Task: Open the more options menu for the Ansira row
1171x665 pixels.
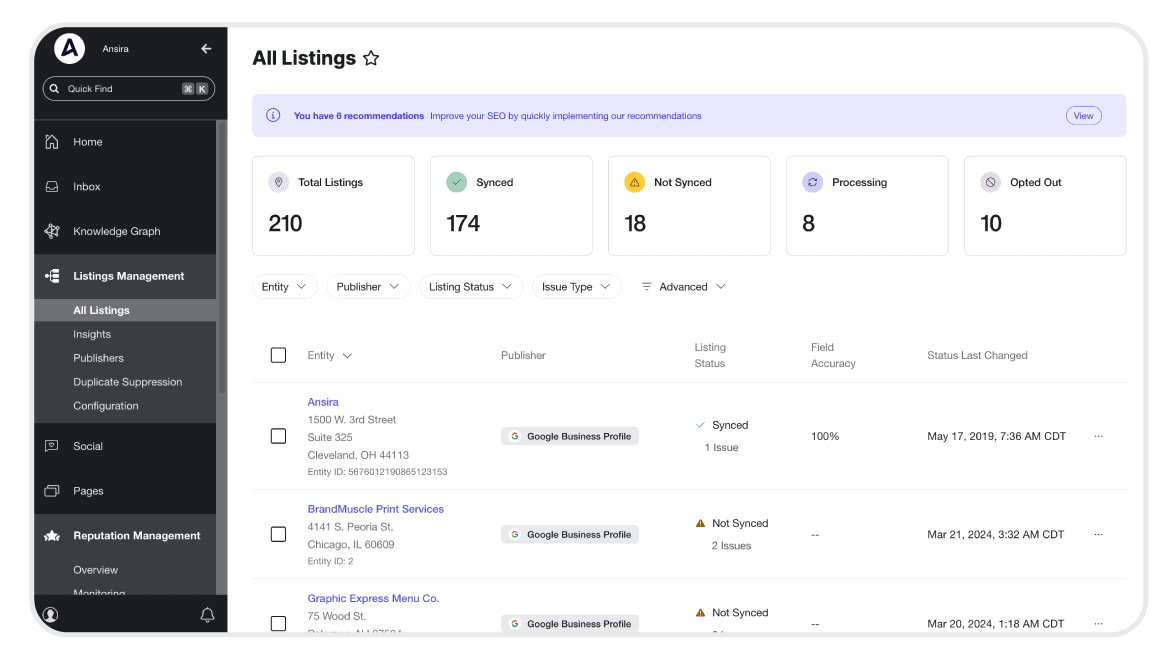Action: (x=1099, y=436)
